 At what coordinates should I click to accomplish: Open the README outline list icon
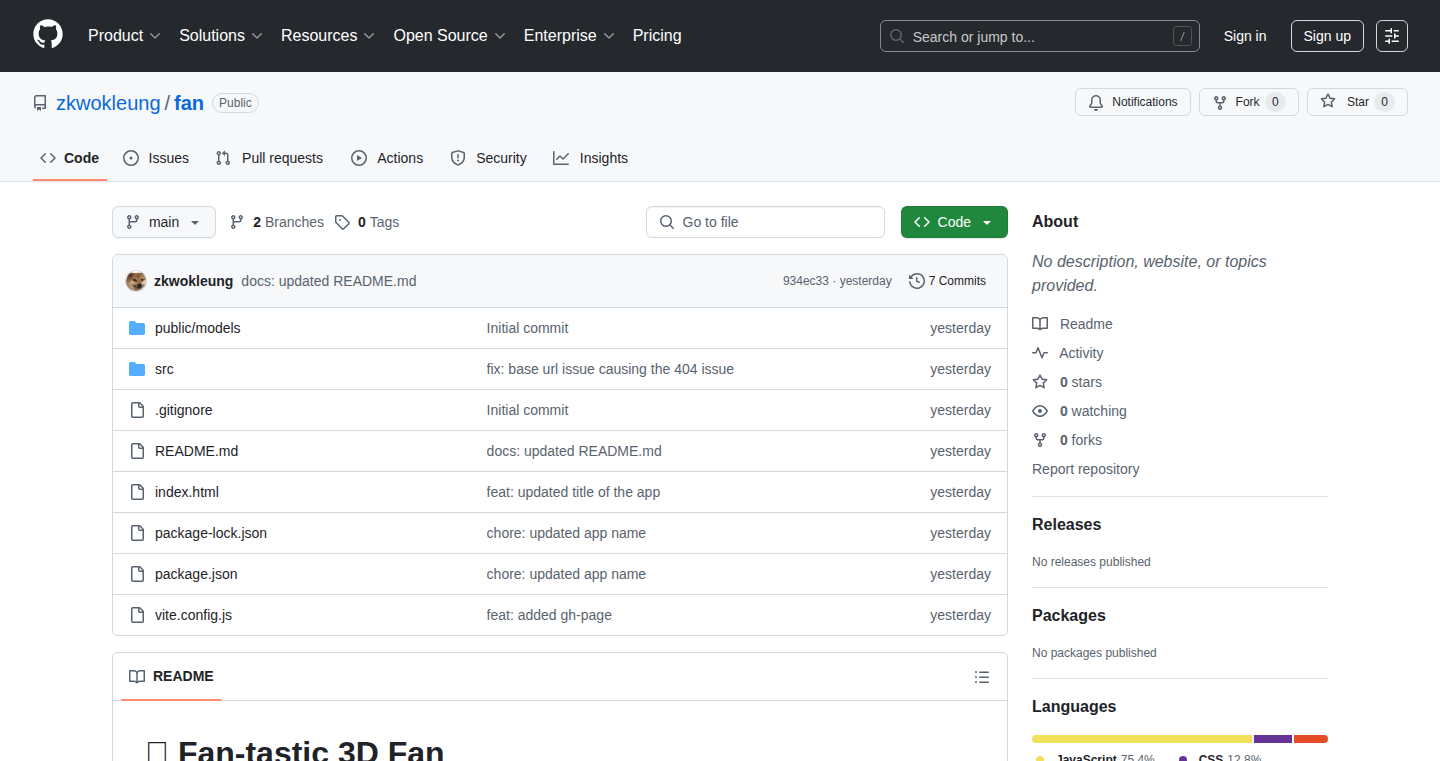[x=982, y=677]
